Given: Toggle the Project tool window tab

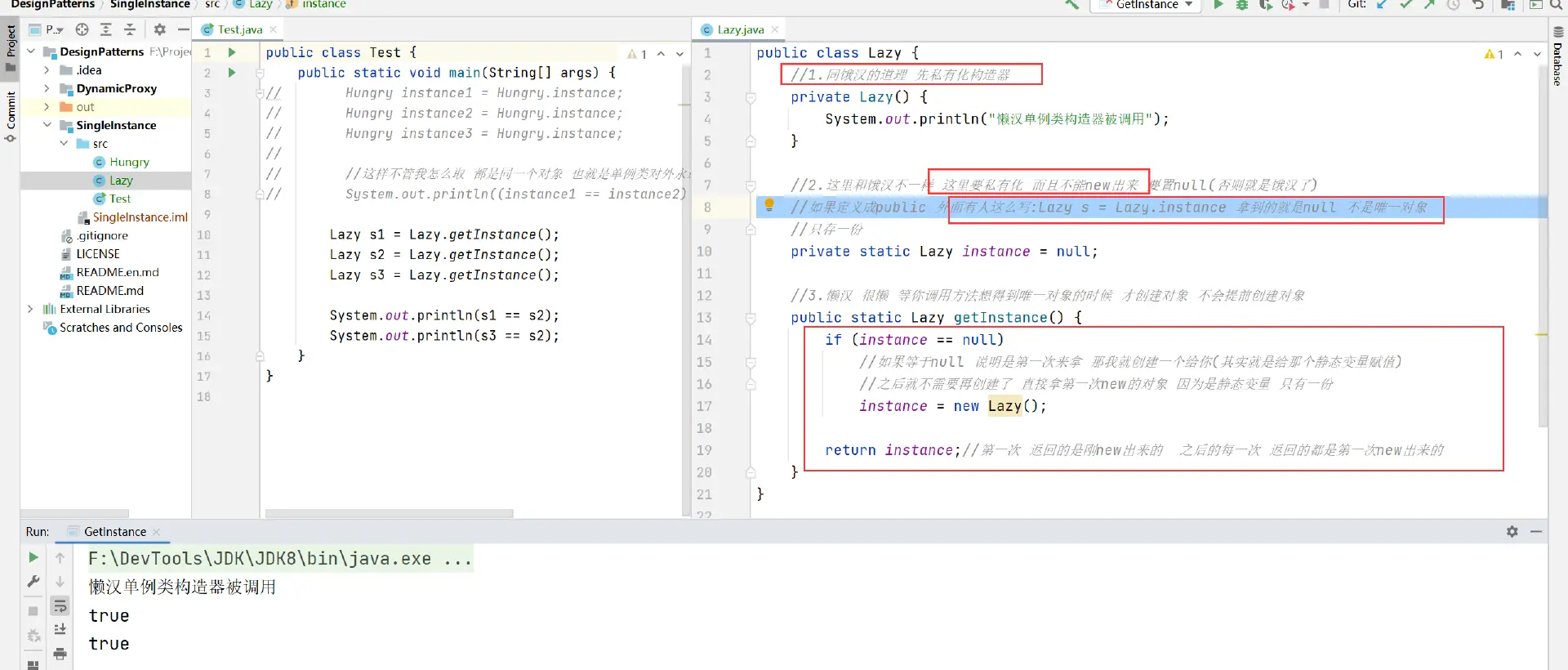Looking at the screenshot, I should (x=10, y=49).
